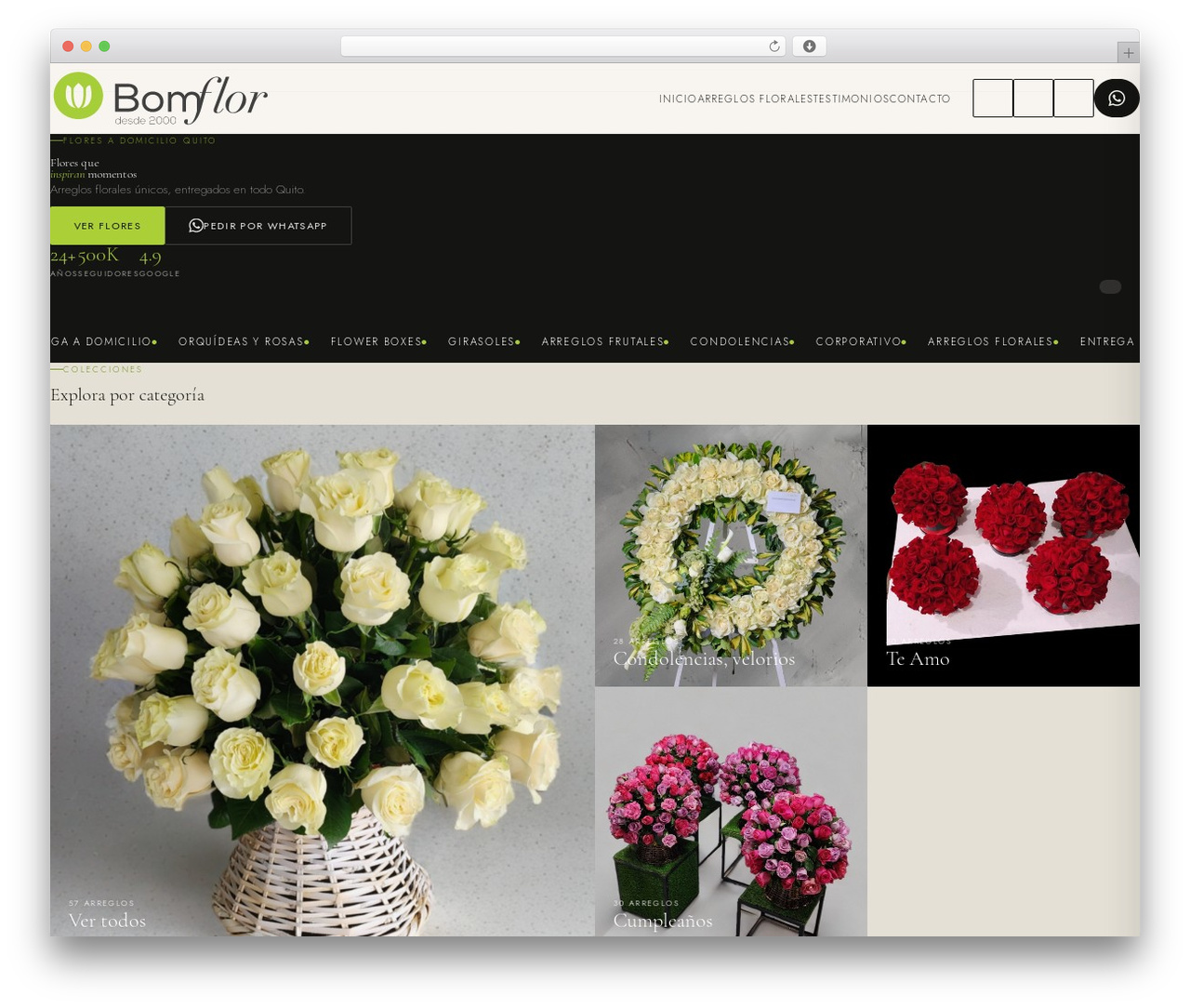Open the Ver todos category image
Image resolution: width=1190 pixels, height=1008 pixels.
point(322,680)
